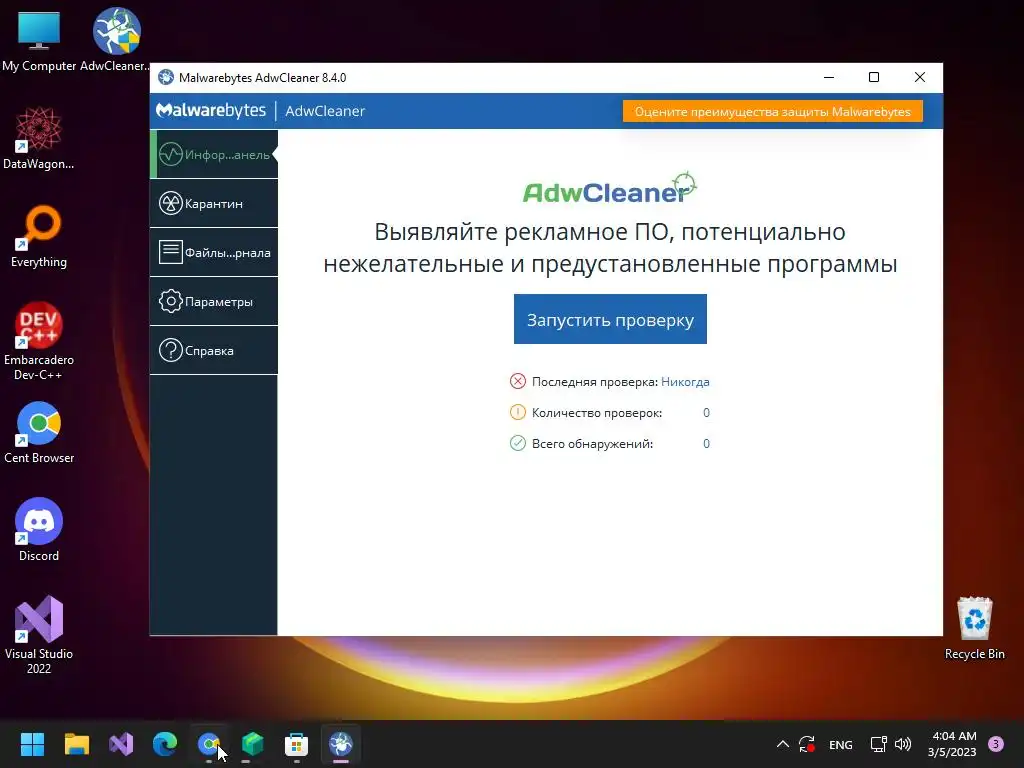The width and height of the screenshot is (1024, 768).
Task: Open the Dashboard sidebar tab (Инфор...анель)
Action: (214, 154)
